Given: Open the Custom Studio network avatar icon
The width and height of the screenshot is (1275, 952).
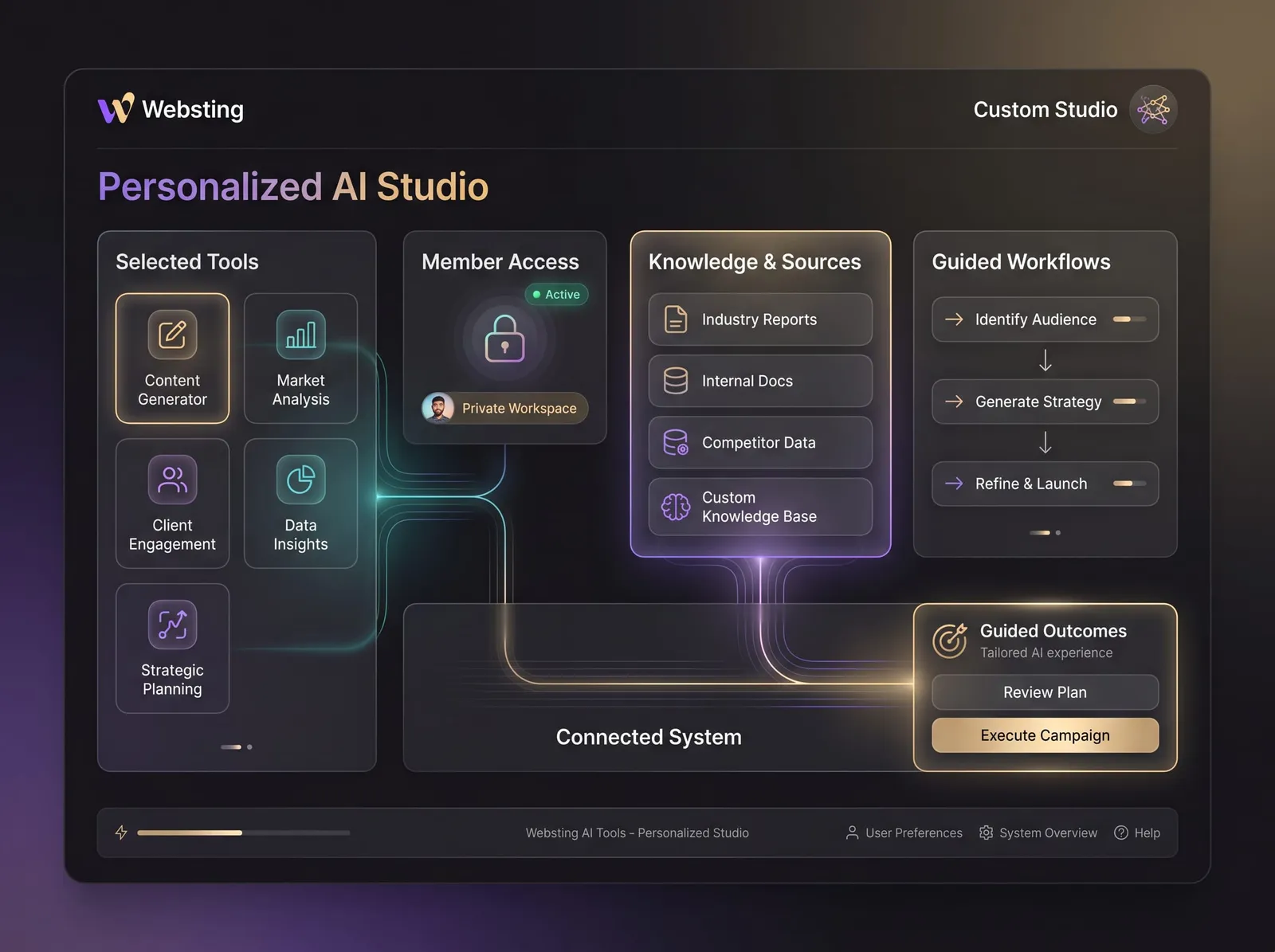Looking at the screenshot, I should (1153, 109).
